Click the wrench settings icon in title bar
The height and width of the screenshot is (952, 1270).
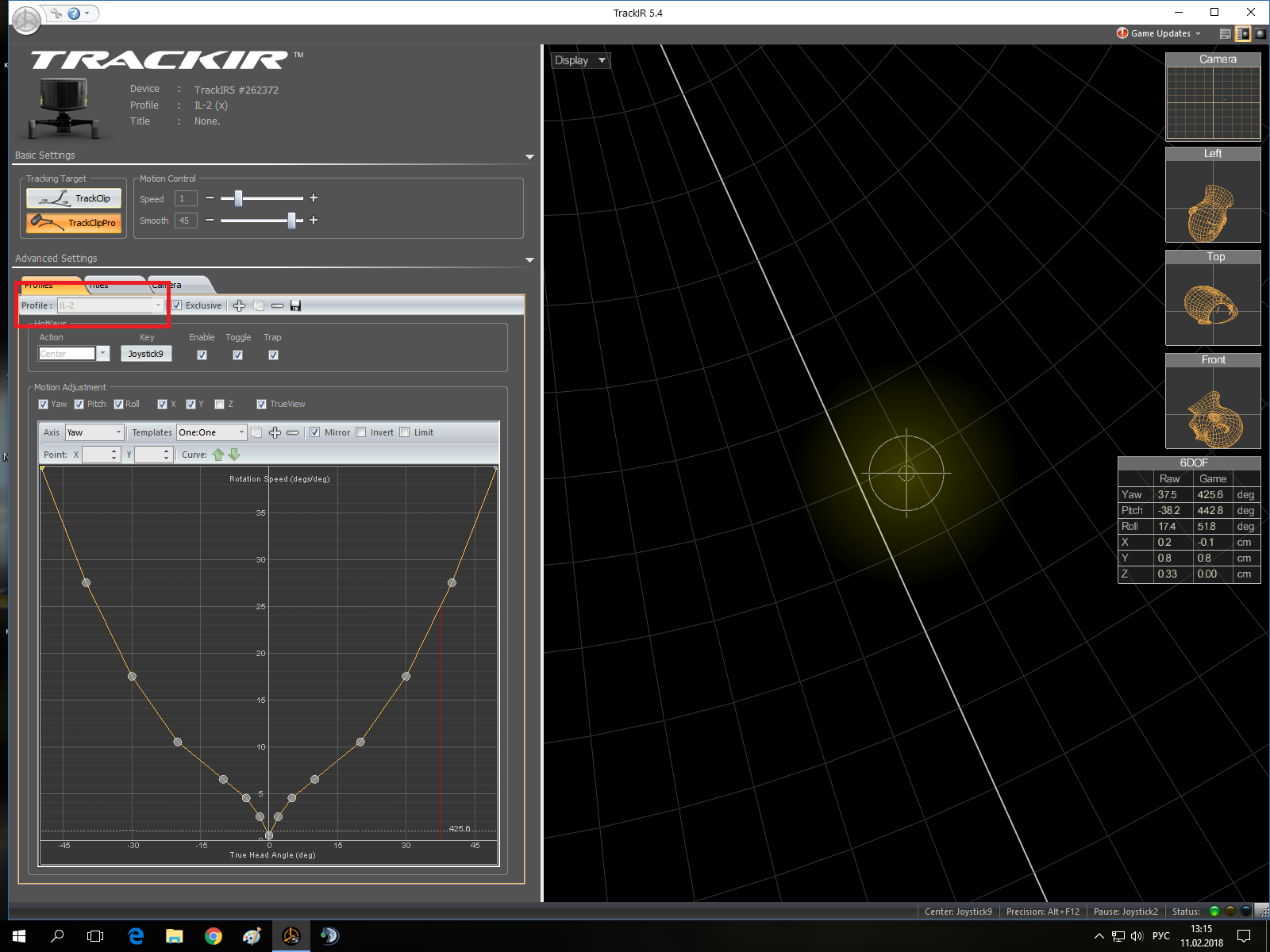[56, 13]
